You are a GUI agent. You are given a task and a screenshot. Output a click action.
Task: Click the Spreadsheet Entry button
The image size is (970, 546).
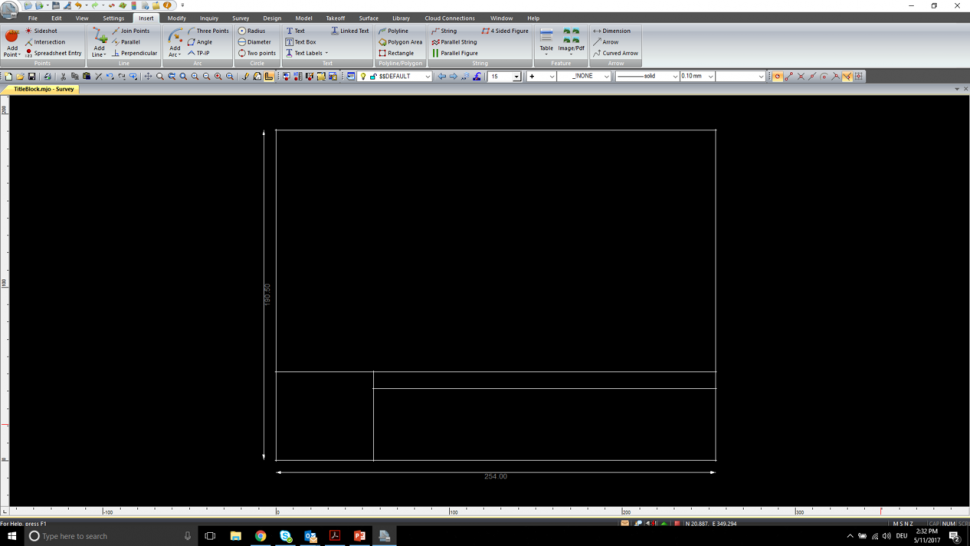57,53
